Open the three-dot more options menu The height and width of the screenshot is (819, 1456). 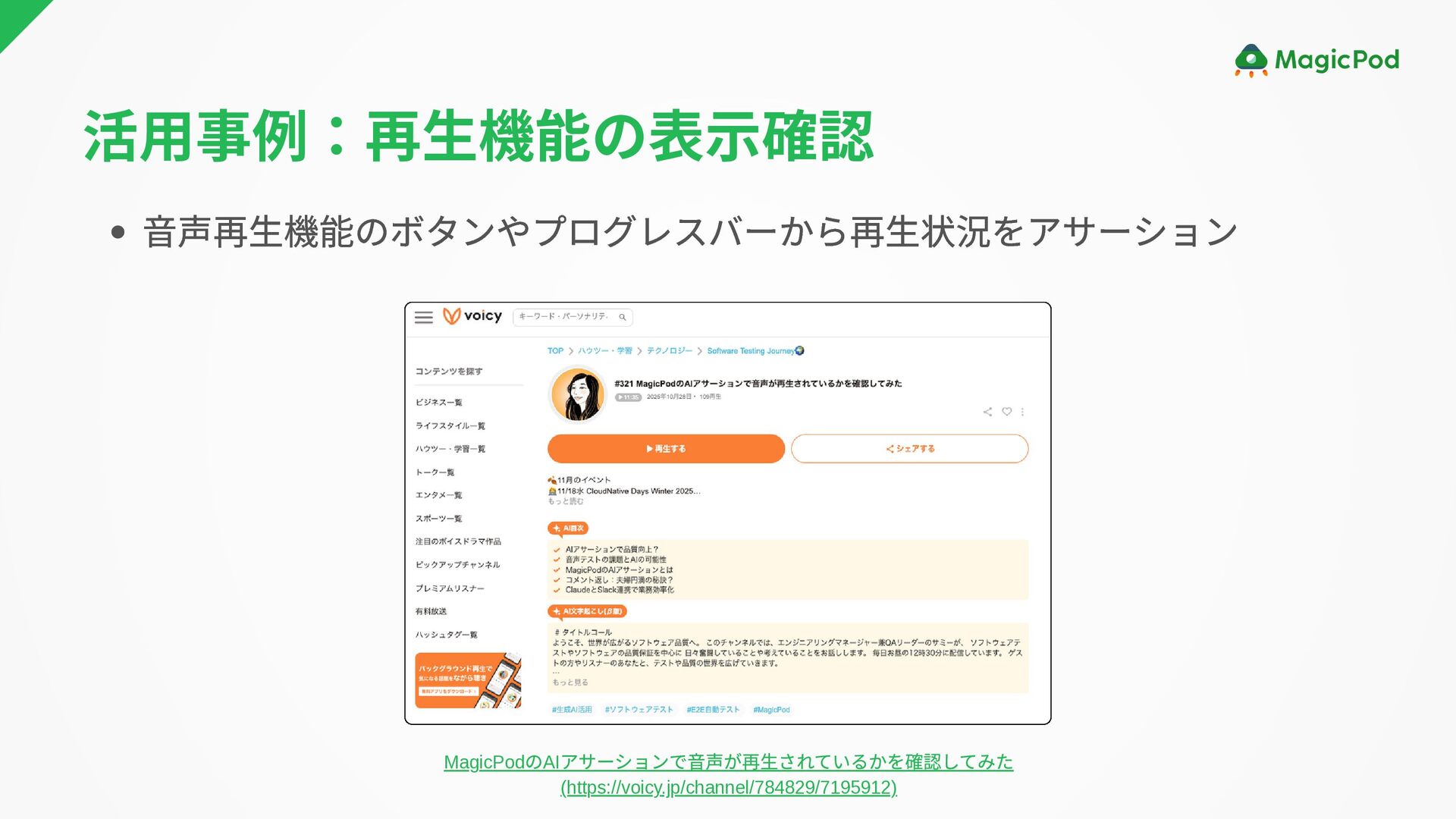click(1022, 412)
